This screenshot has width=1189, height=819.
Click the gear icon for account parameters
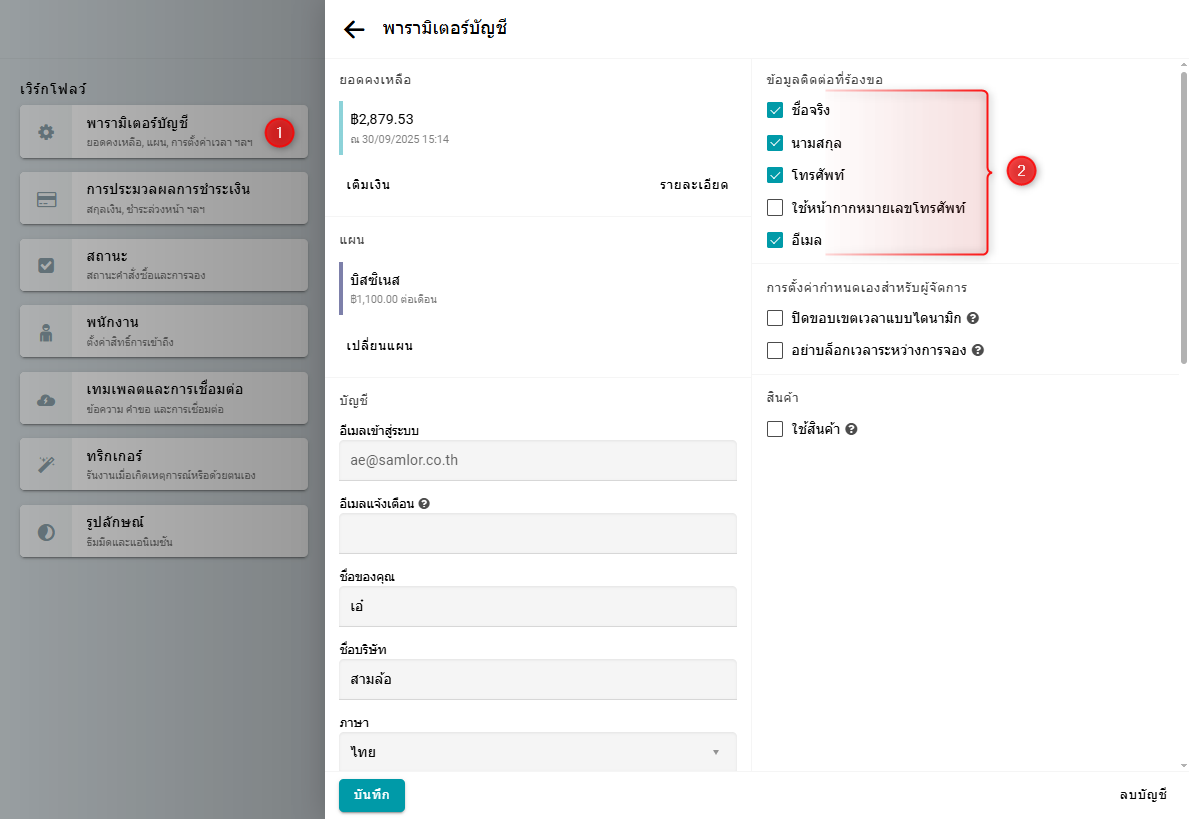tap(46, 132)
